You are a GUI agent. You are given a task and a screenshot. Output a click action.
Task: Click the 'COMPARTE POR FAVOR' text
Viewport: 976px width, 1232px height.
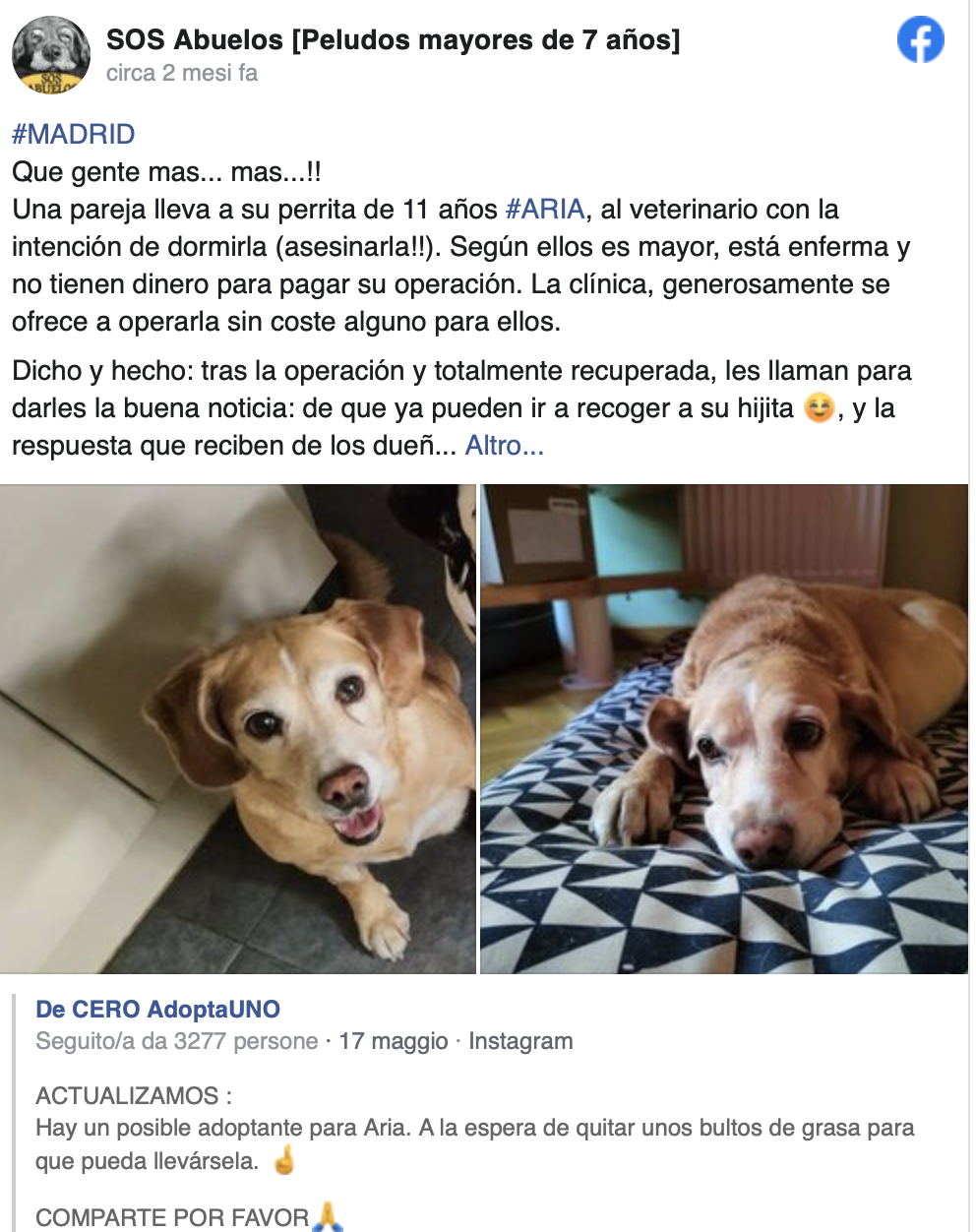[x=172, y=1217]
